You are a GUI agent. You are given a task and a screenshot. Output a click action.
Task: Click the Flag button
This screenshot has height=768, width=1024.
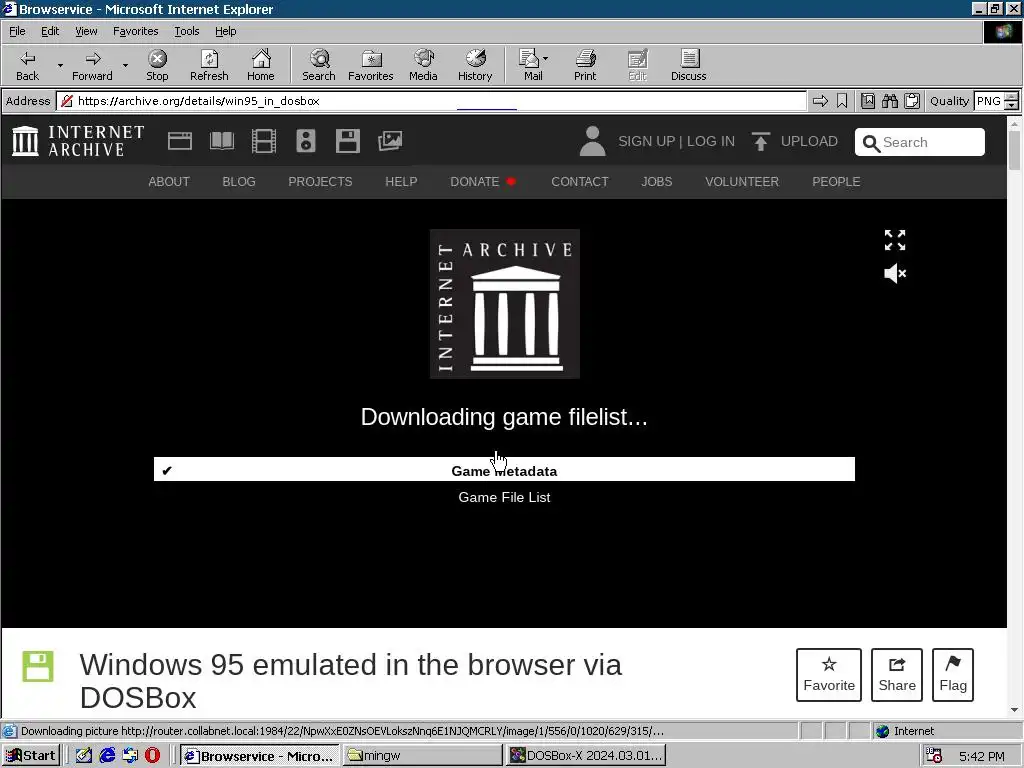[x=953, y=675]
